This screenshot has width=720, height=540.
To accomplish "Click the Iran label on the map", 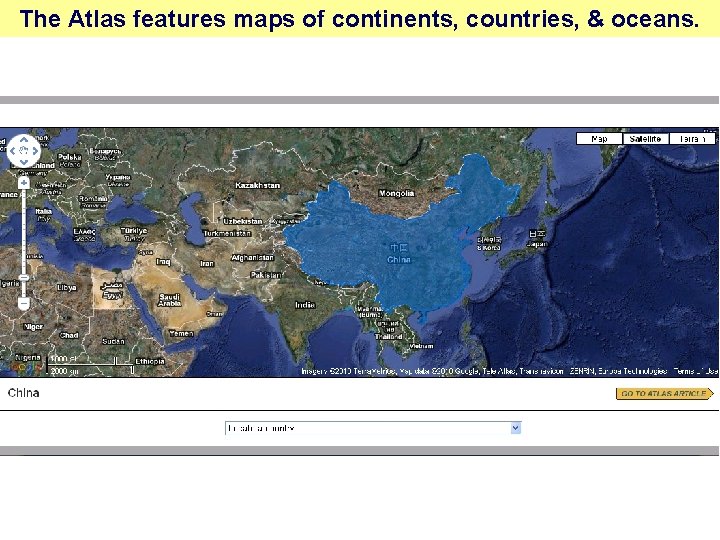I will [x=207, y=264].
